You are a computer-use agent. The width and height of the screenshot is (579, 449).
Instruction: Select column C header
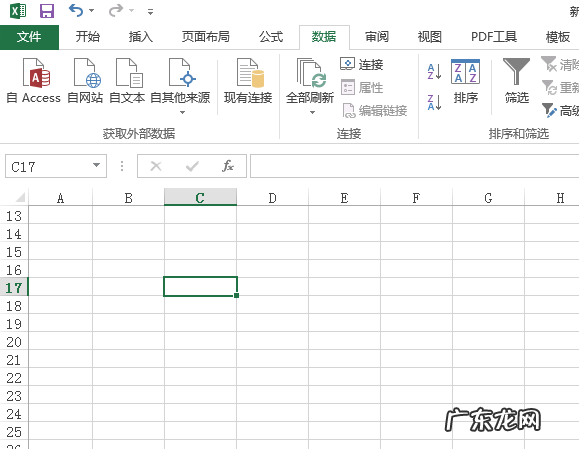[x=201, y=198]
